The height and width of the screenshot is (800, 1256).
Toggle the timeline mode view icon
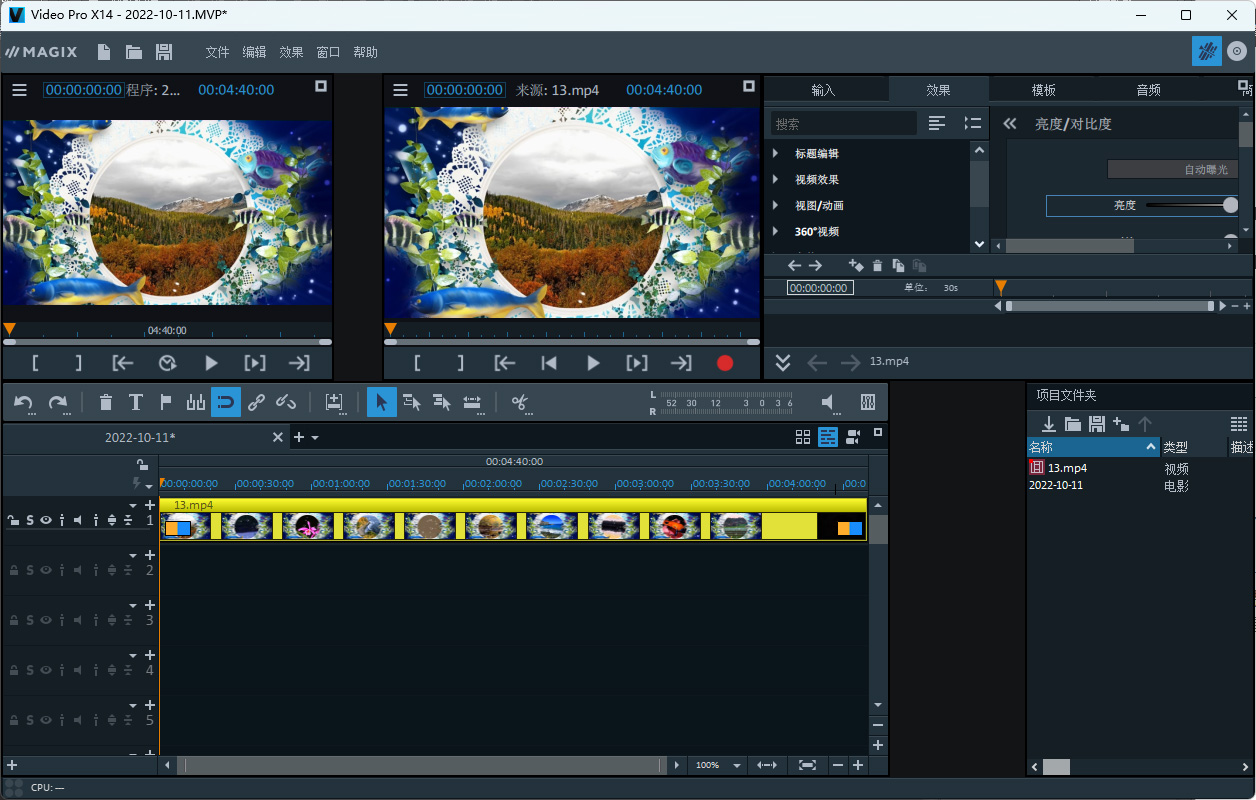[828, 437]
